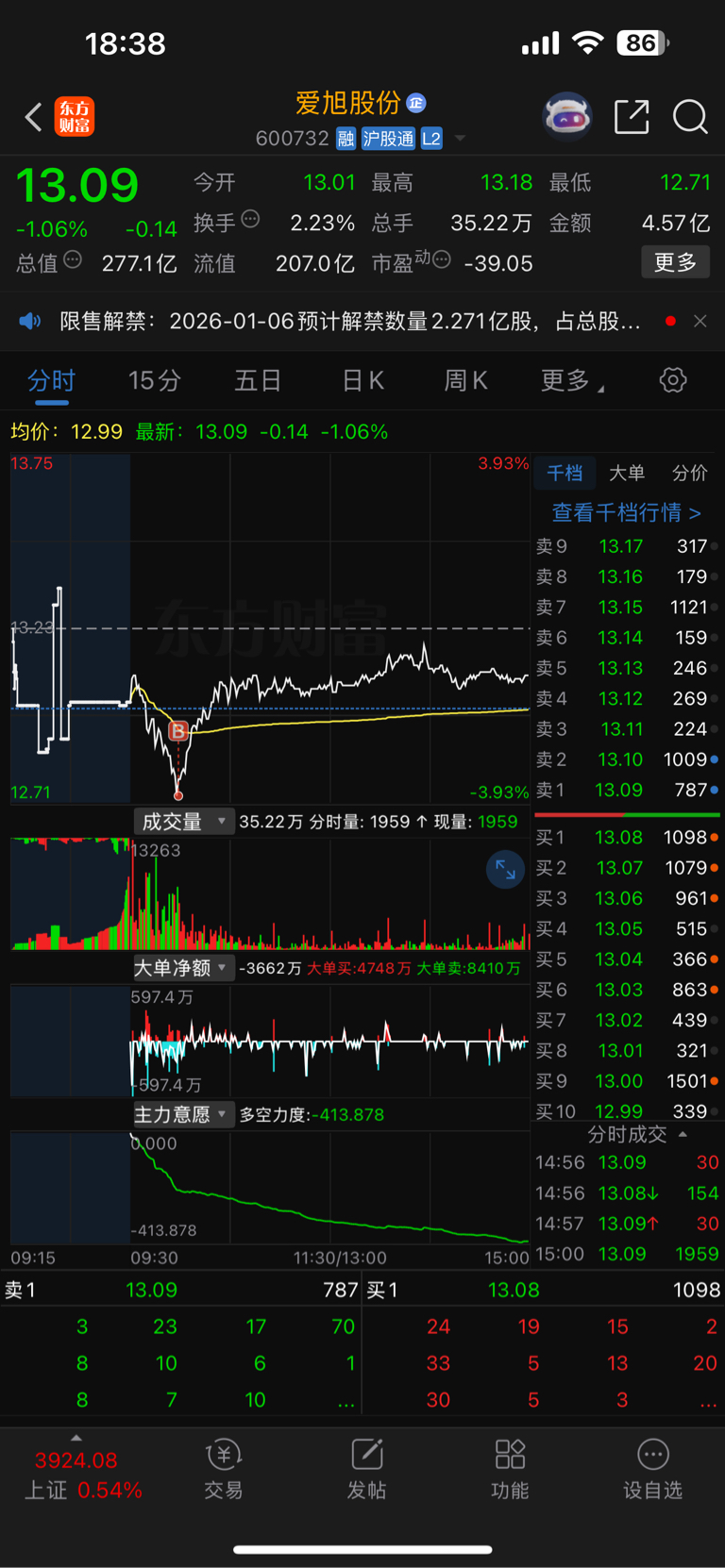Image resolution: width=725 pixels, height=1568 pixels.
Task: Expand the stock code dropdown arrow
Action: (x=461, y=139)
